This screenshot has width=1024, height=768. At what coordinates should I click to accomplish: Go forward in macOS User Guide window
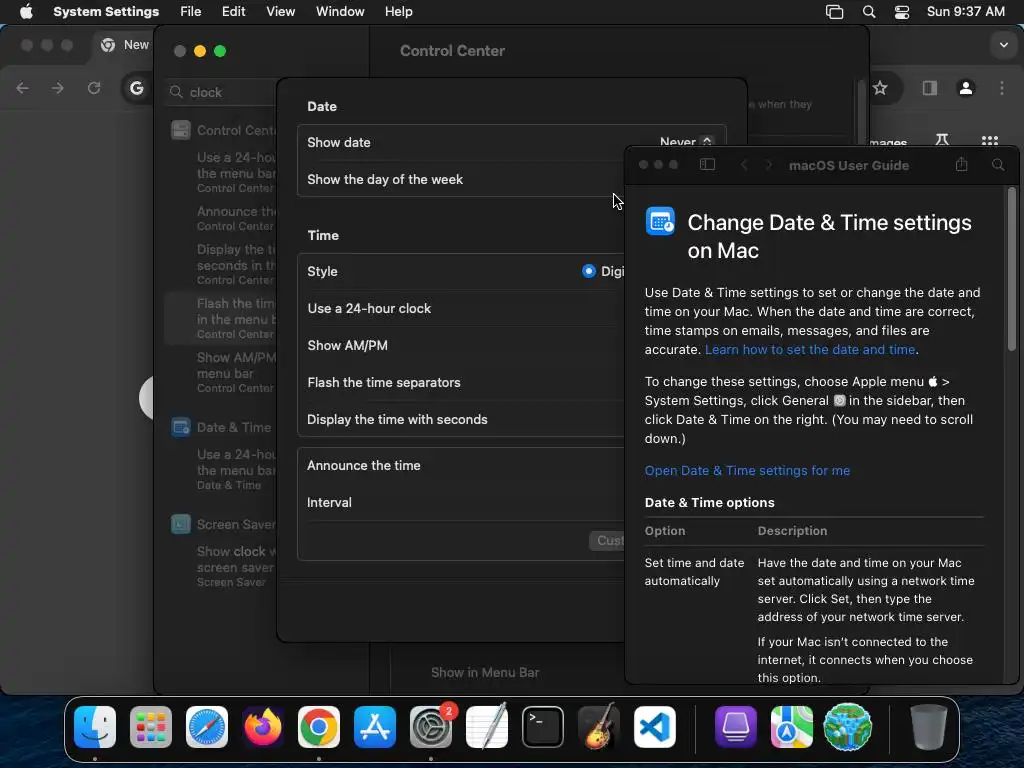click(769, 165)
